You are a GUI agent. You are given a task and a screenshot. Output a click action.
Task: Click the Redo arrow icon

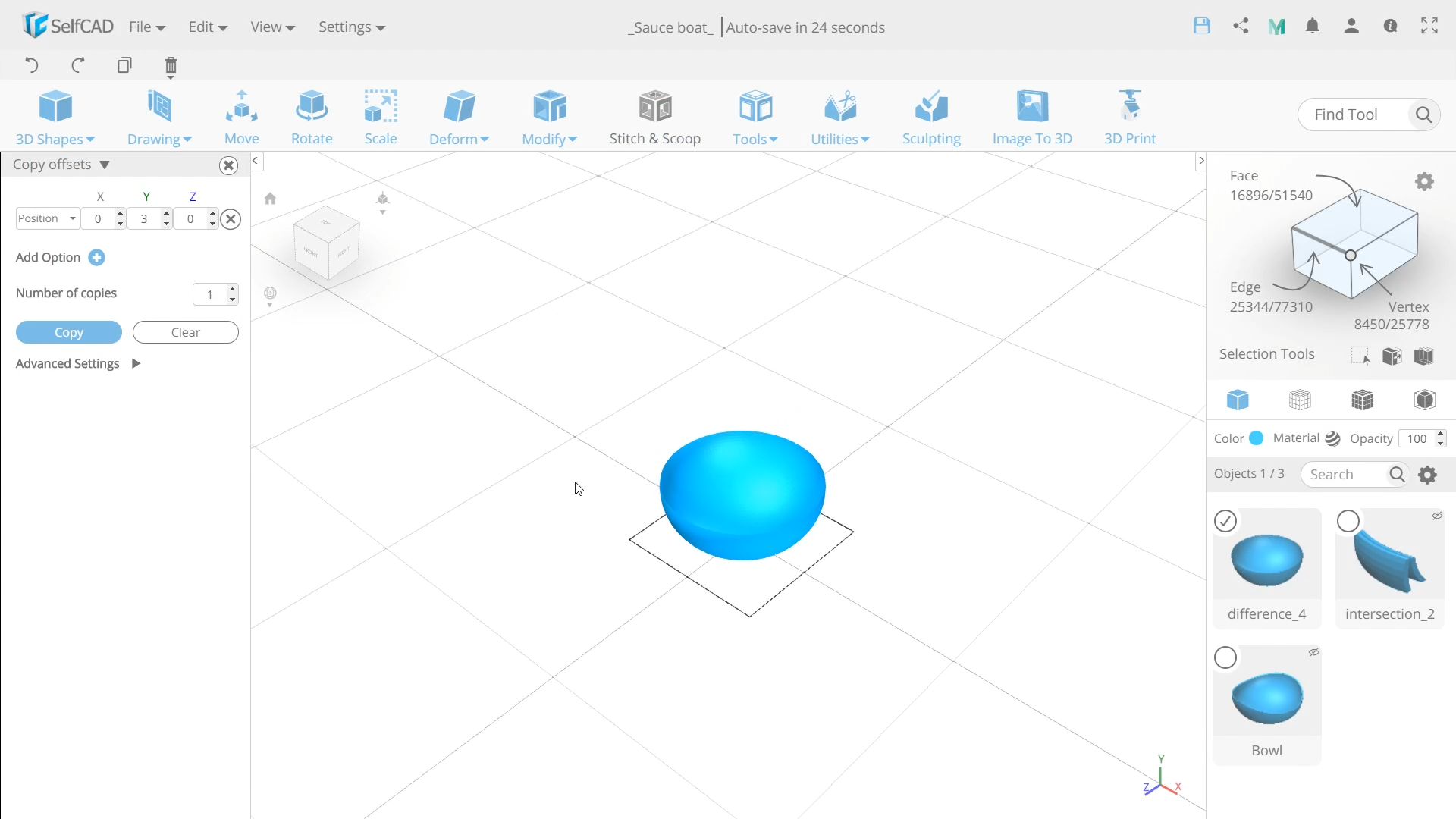(77, 65)
